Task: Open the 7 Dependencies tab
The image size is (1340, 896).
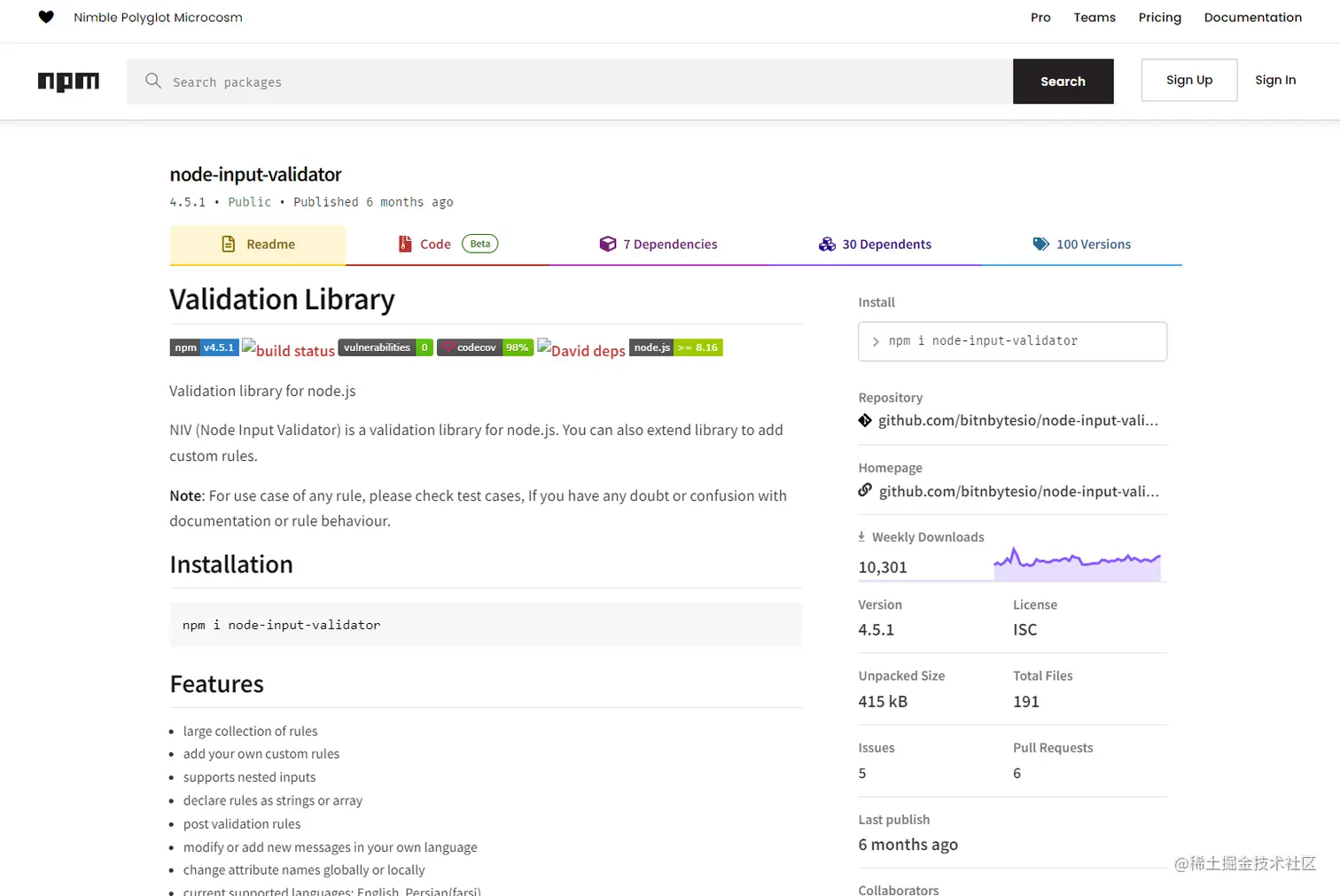Action: (x=658, y=245)
